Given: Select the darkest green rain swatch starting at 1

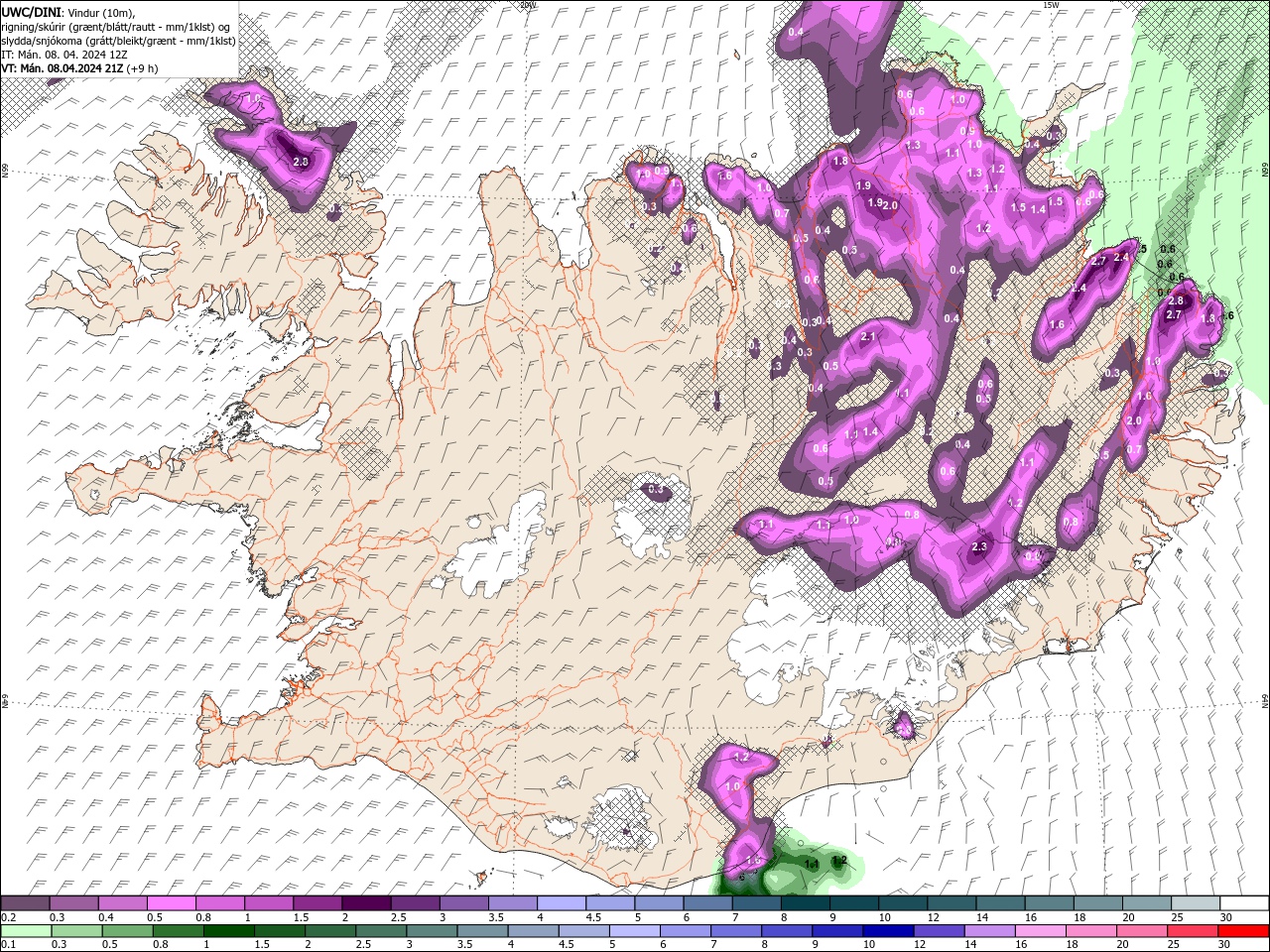Looking at the screenshot, I should pos(229,931).
